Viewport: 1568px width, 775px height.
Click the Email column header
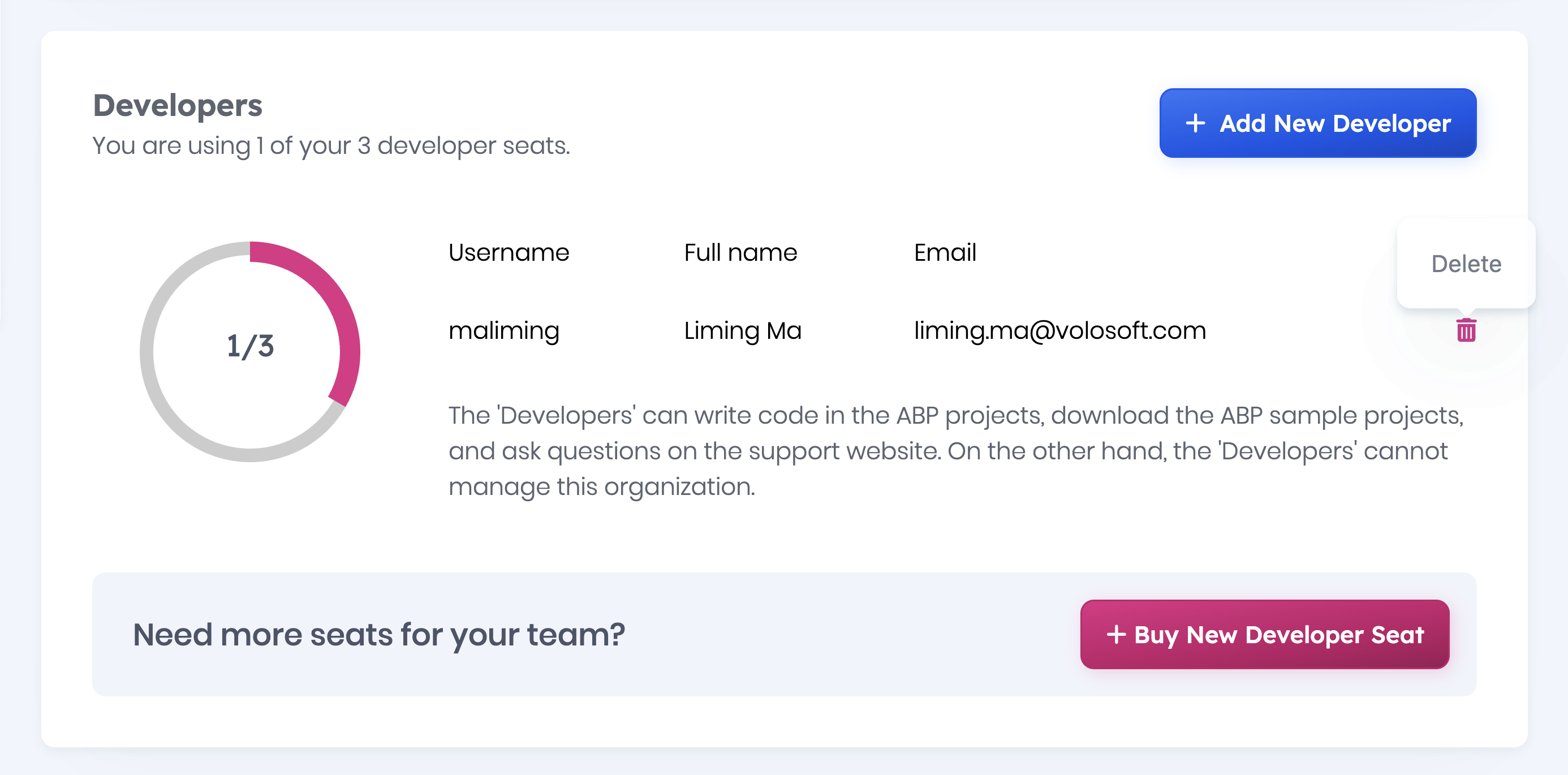pyautogui.click(x=945, y=253)
